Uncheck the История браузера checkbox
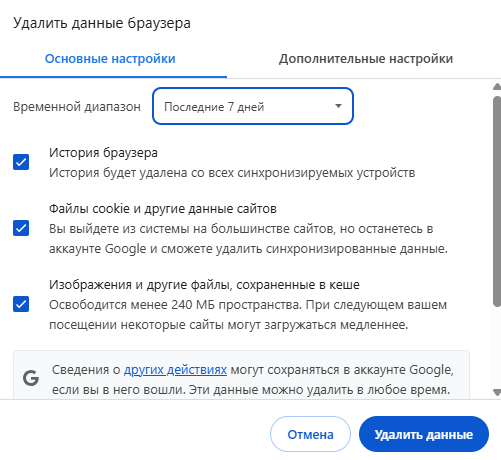The width and height of the screenshot is (501, 460). click(21, 162)
